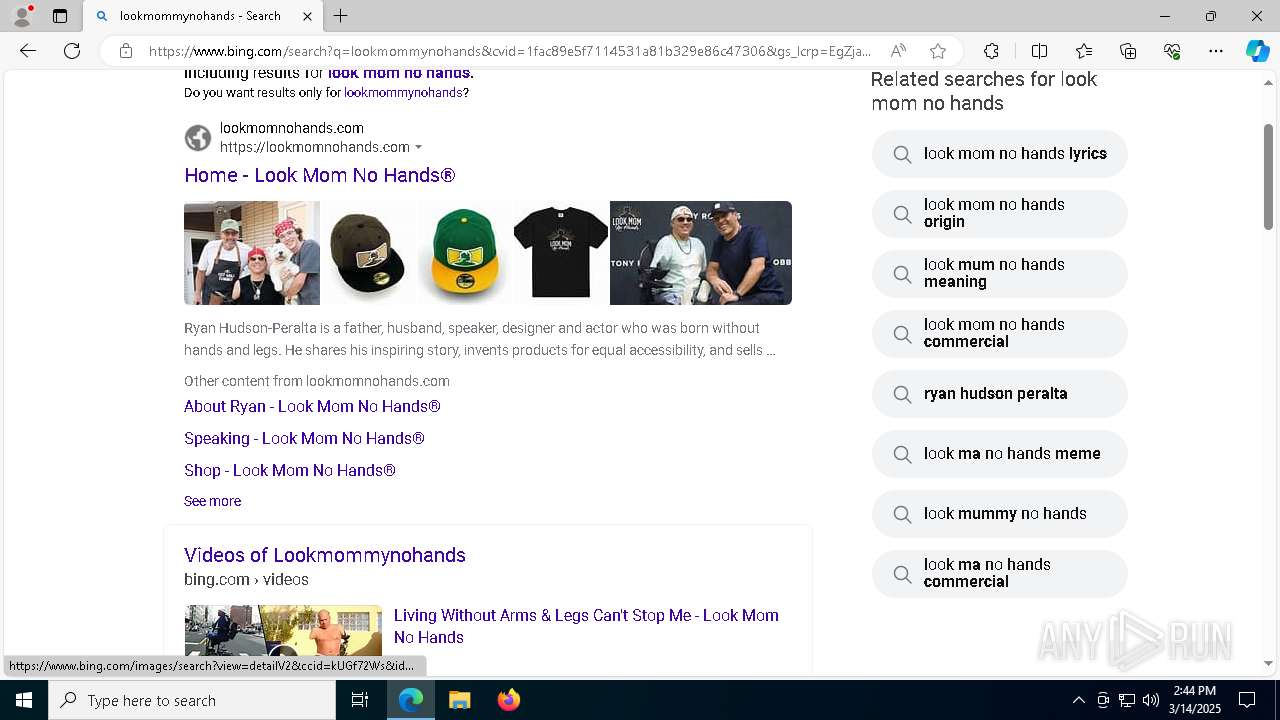Open a new tab with plus button
This screenshot has width=1280, height=720.
[x=341, y=16]
